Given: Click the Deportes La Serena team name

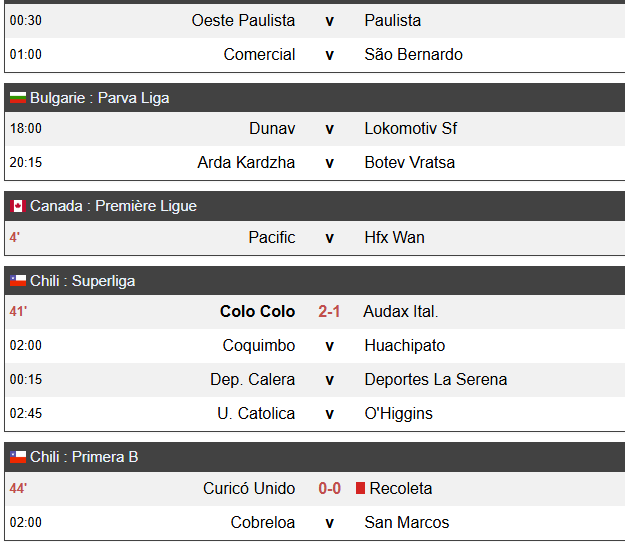Looking at the screenshot, I should point(436,379).
